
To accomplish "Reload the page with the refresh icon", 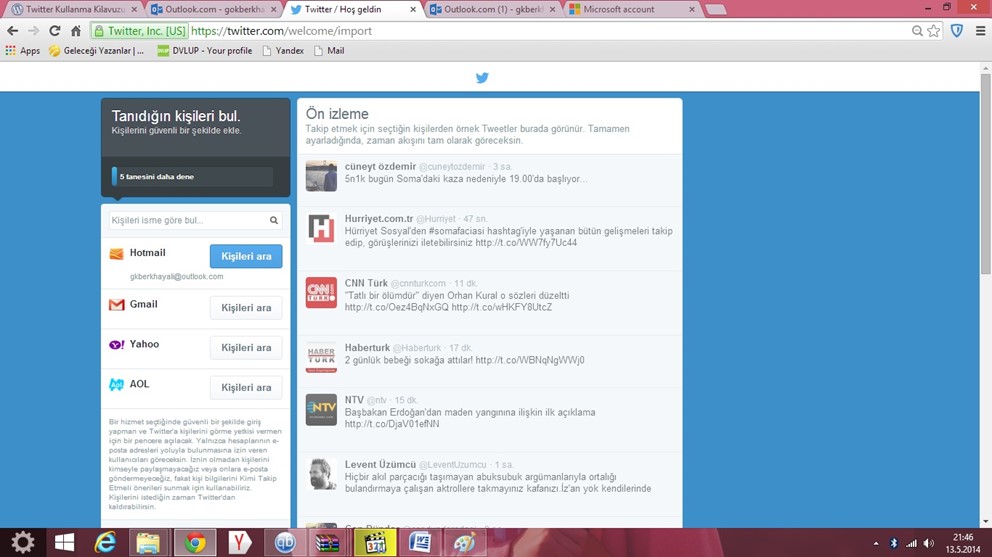I will [55, 30].
